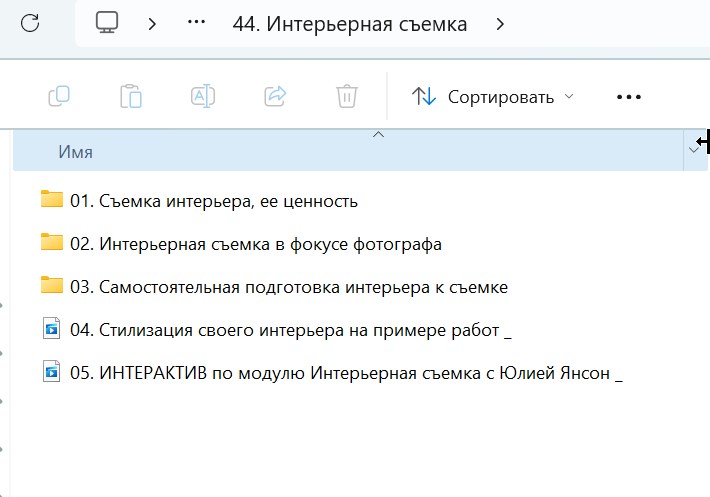Click the Paste toolbar icon
The image size is (710, 497).
pos(131,96)
